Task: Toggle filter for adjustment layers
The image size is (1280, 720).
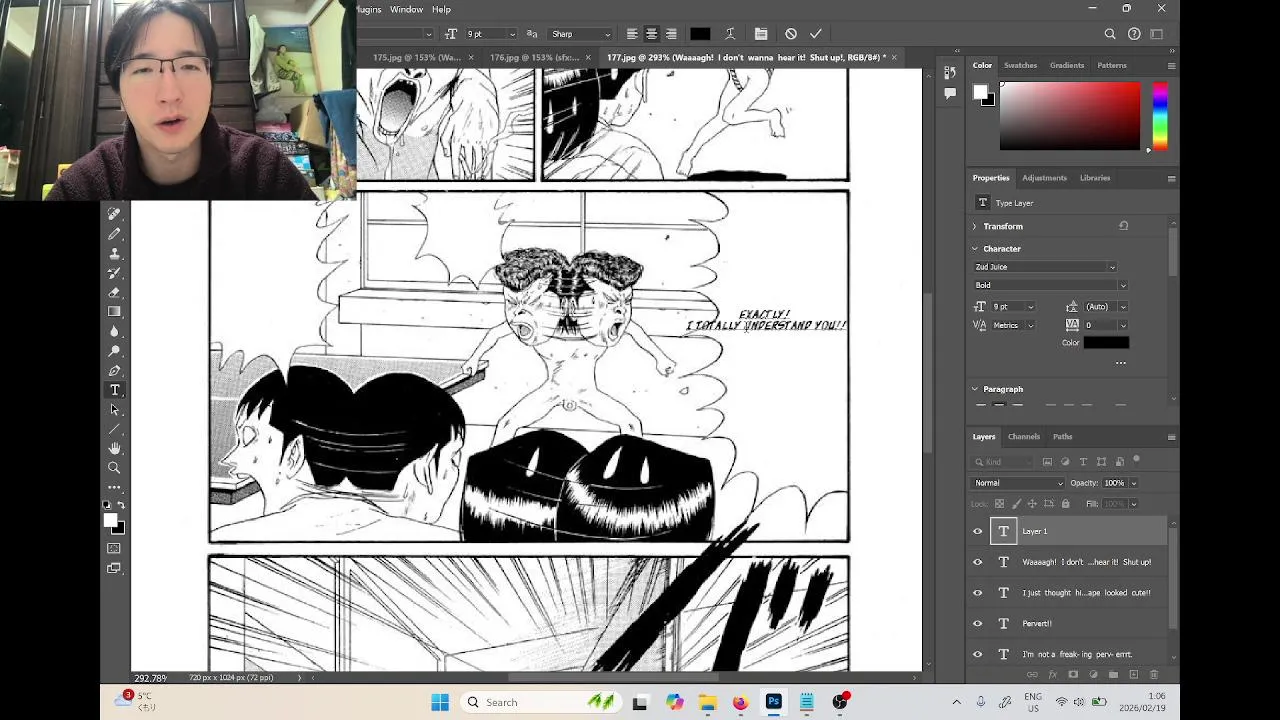Action: pos(1065,462)
